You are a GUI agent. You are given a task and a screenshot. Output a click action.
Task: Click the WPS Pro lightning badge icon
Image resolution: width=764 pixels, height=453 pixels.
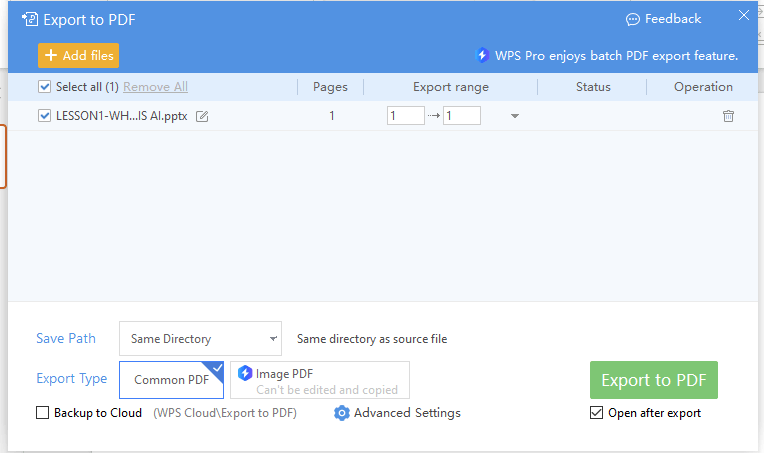482,55
